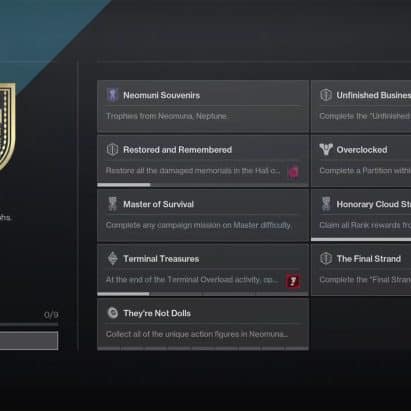This screenshot has height=411, width=411.
Task: Click the Terminal Treasures progress bar
Action: click(203, 294)
